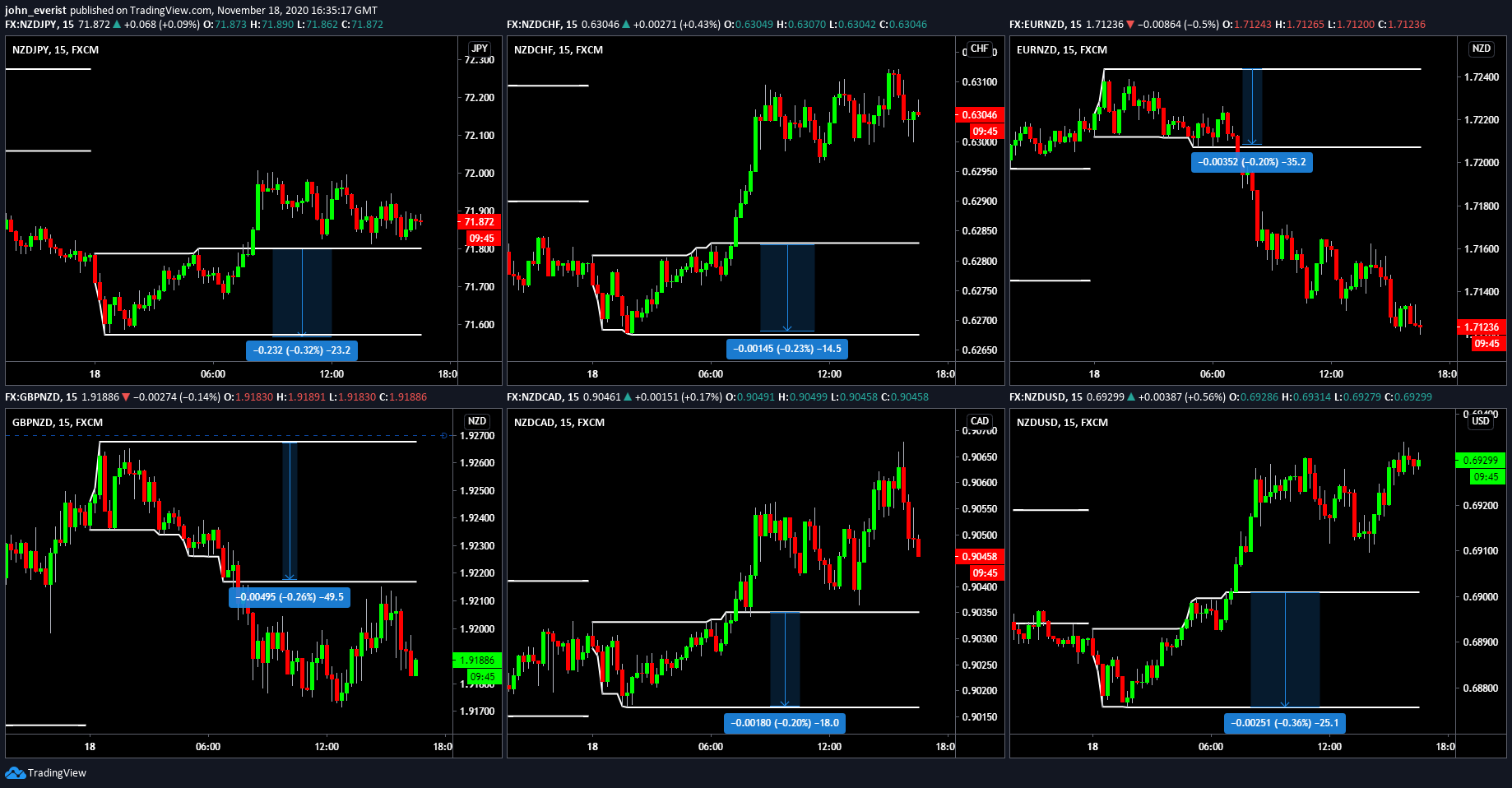1512x788 pixels.
Task: Click the 1.72400 price level on EURNZD axis
Action: tap(1482, 77)
